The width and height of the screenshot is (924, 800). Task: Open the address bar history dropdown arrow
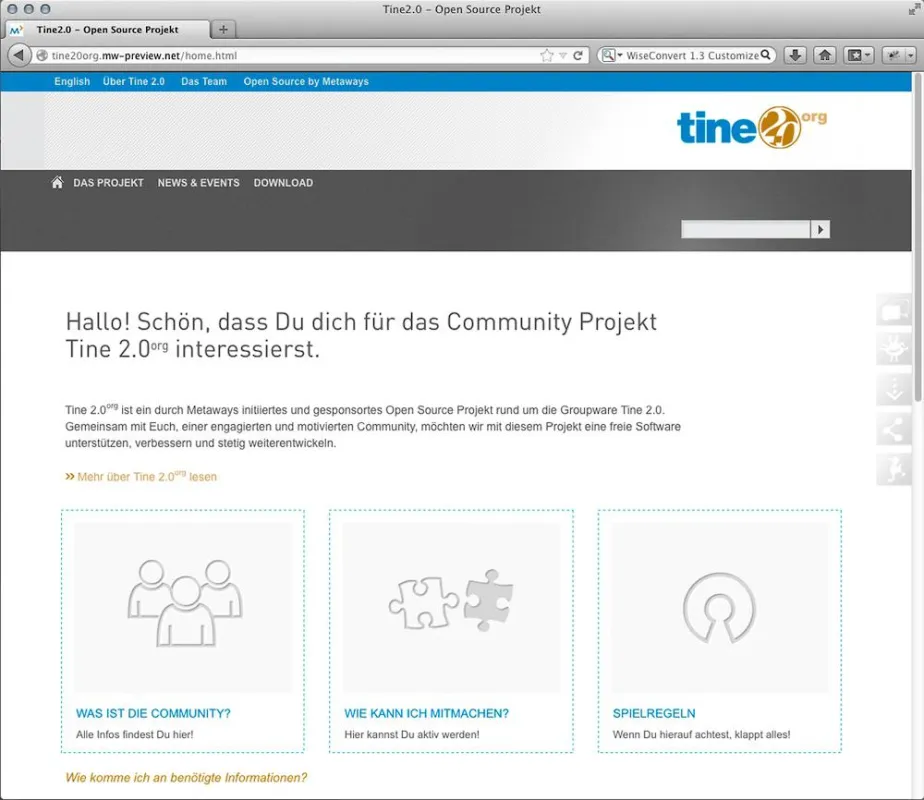click(563, 55)
